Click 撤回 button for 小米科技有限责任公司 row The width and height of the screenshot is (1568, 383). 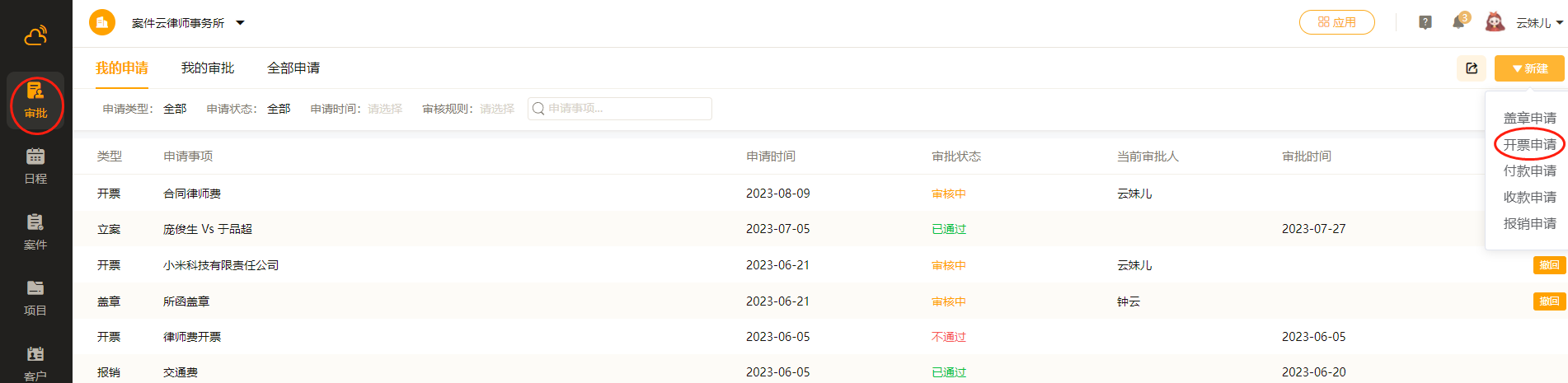tap(1549, 265)
